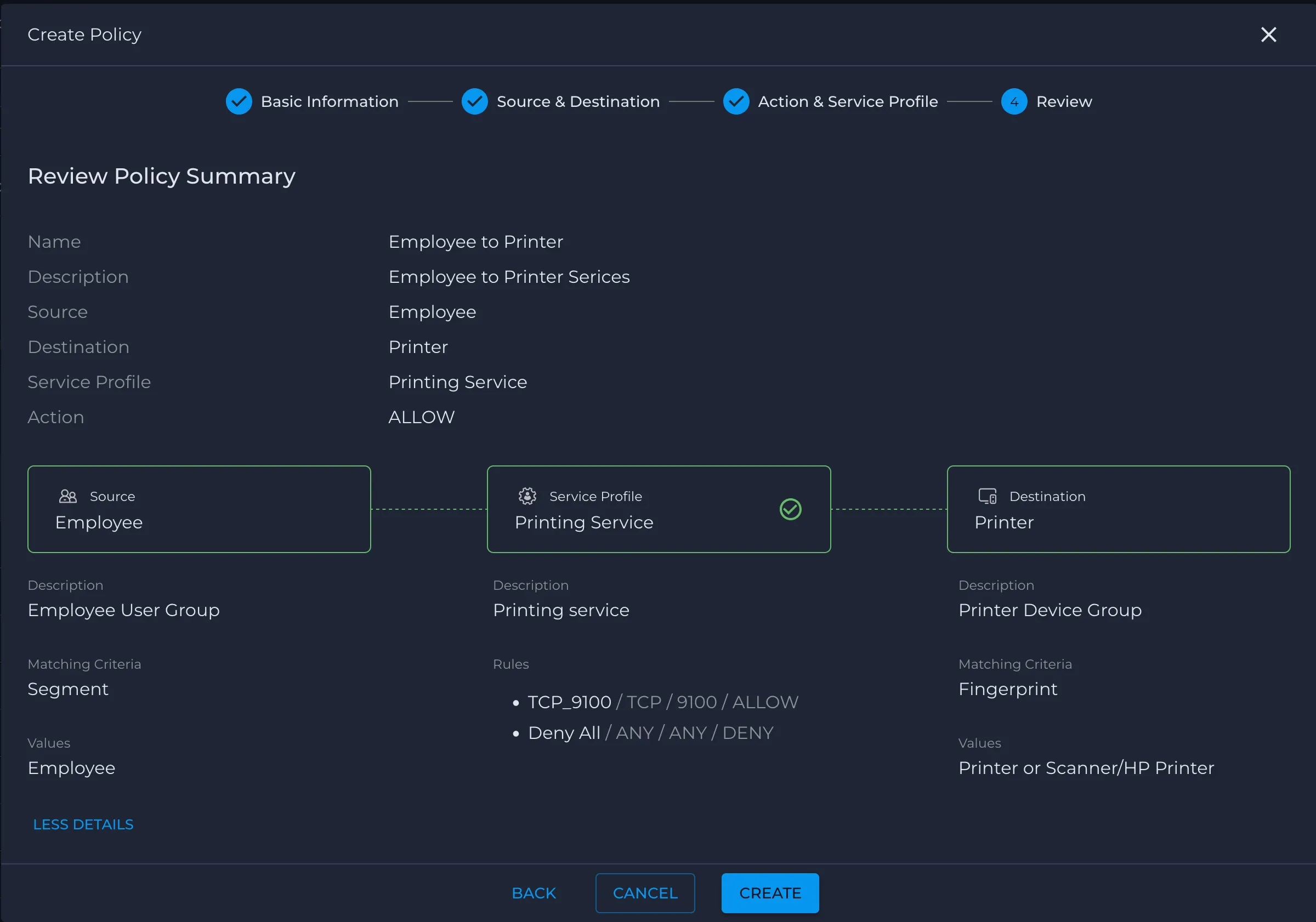This screenshot has height=922, width=1316.
Task: Click the name value 'Employee to Printer'
Action: point(476,242)
